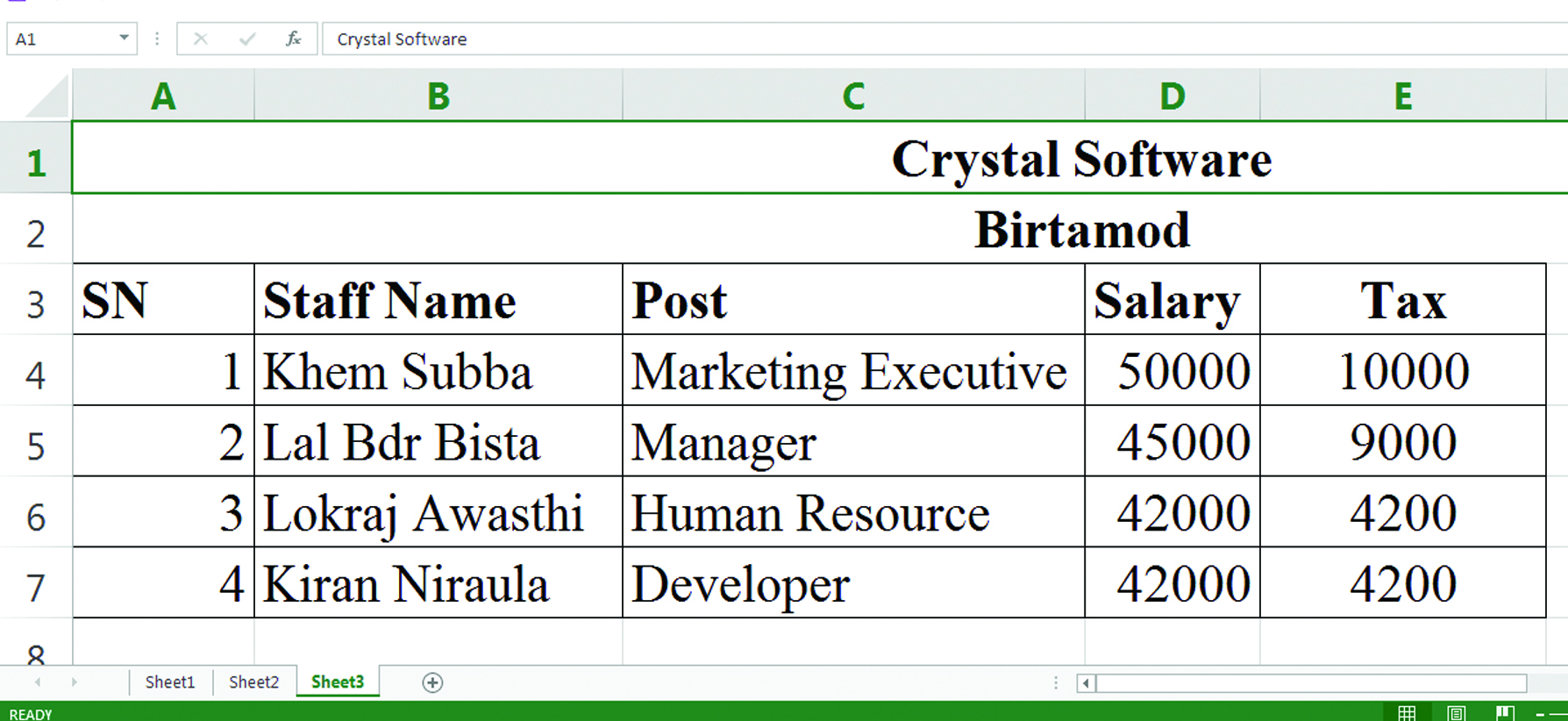Expand the Name Box dropdown arrow
1568x721 pixels.
click(x=124, y=38)
